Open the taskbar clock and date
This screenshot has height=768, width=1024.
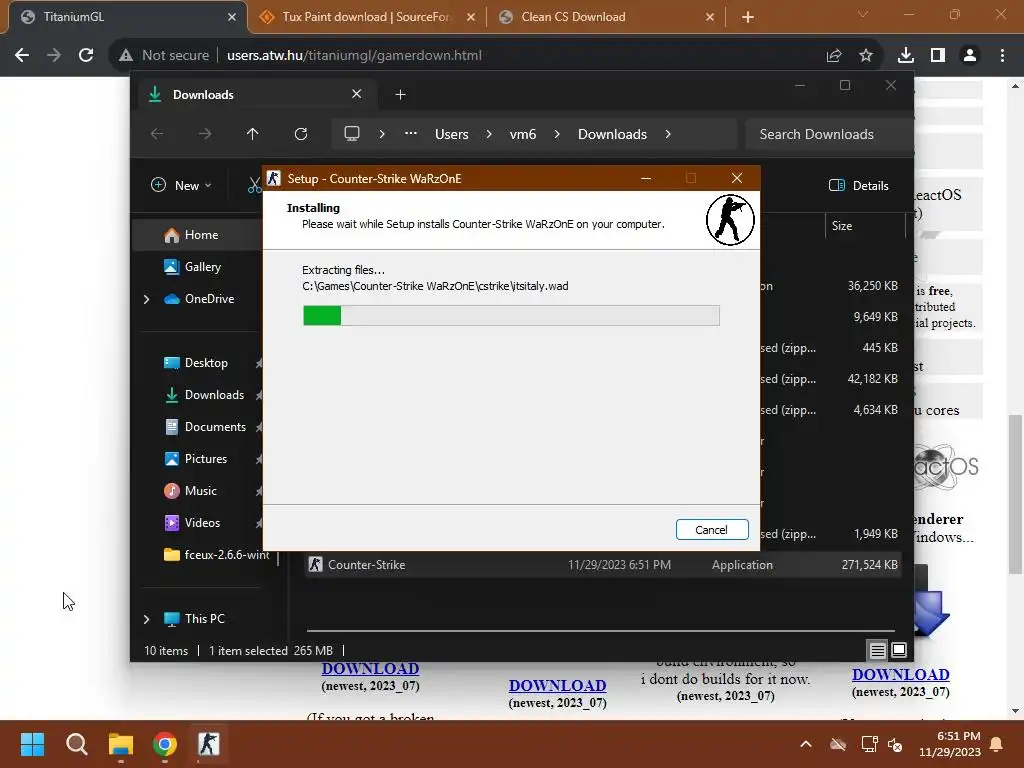coord(950,744)
